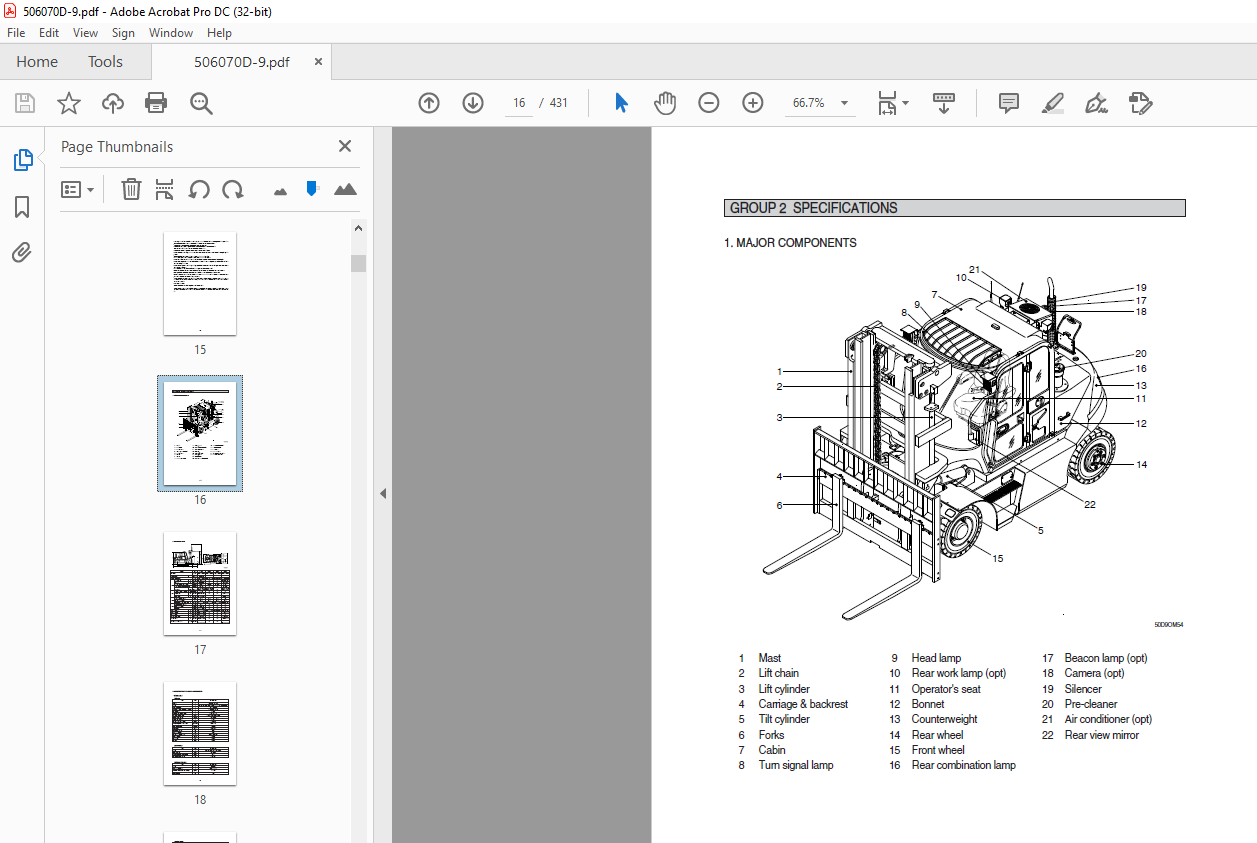
Task: Select the page 16 thumbnail
Action: (200, 433)
